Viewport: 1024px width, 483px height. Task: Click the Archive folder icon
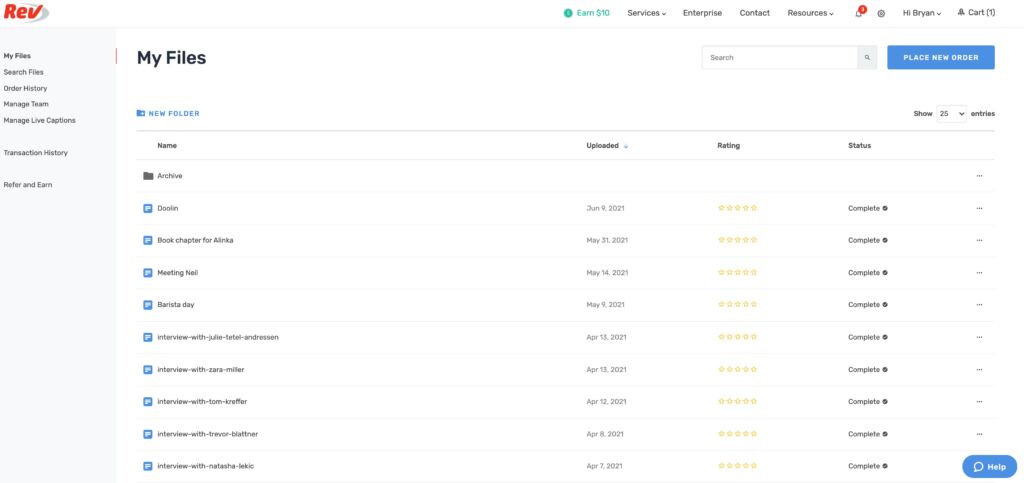coord(148,176)
